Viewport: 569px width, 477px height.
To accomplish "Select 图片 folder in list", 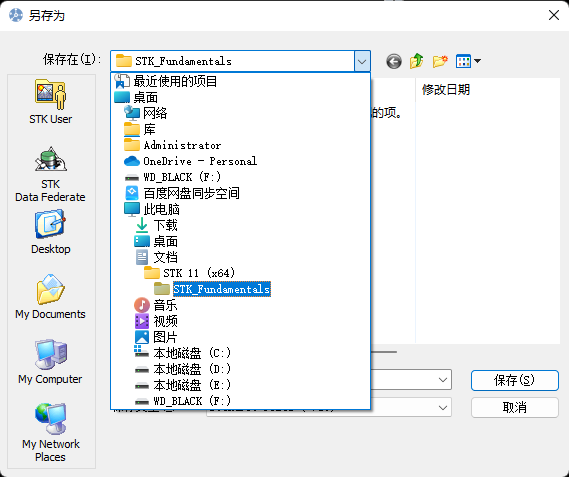I will pyautogui.click(x=156, y=337).
